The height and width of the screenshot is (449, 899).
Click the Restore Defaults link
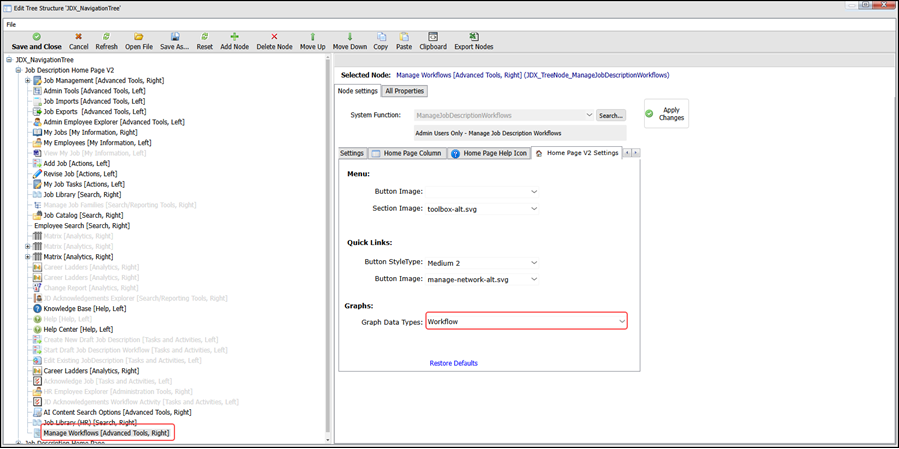pyautogui.click(x=454, y=364)
